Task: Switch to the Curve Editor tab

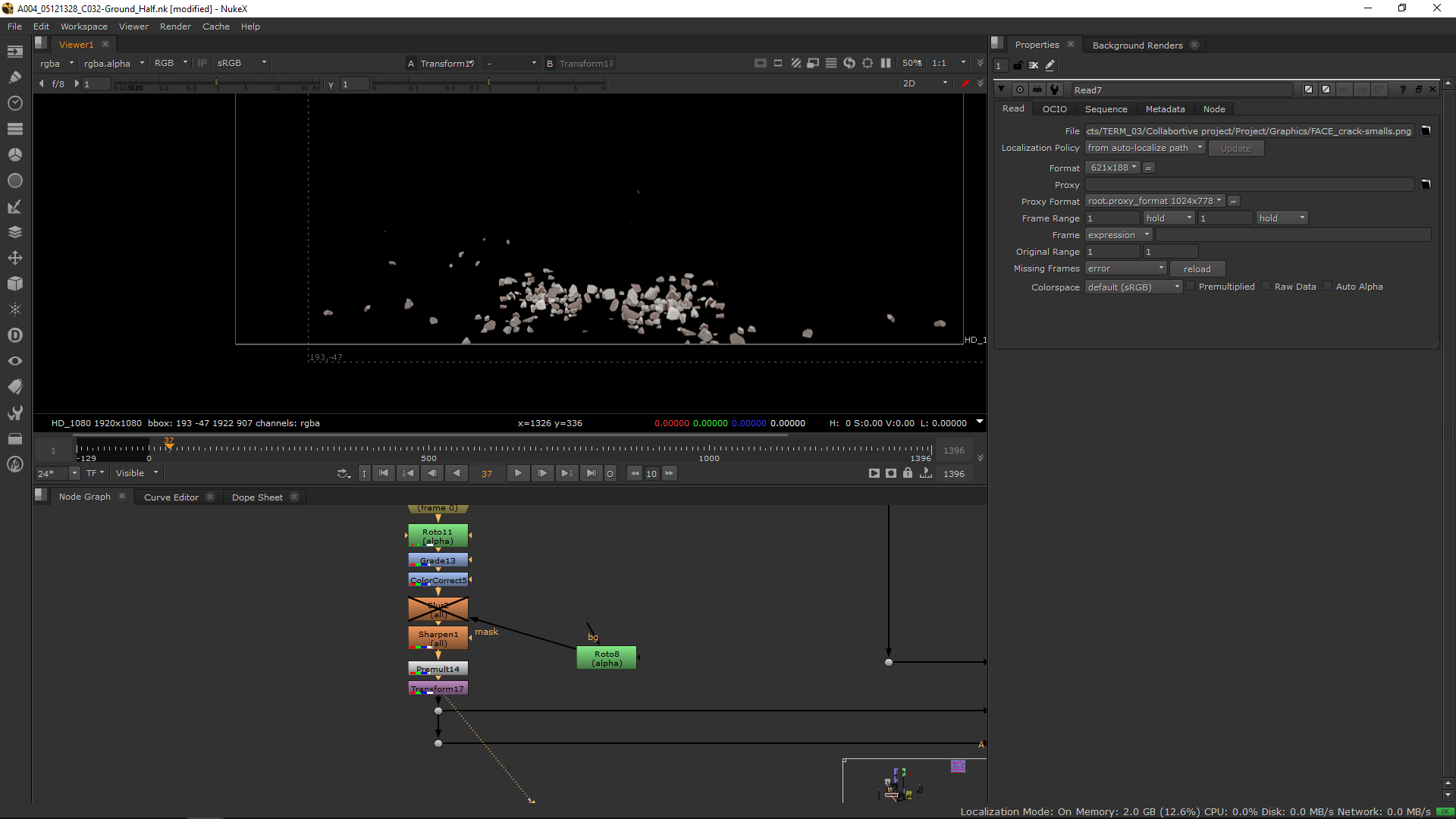Action: [x=171, y=497]
